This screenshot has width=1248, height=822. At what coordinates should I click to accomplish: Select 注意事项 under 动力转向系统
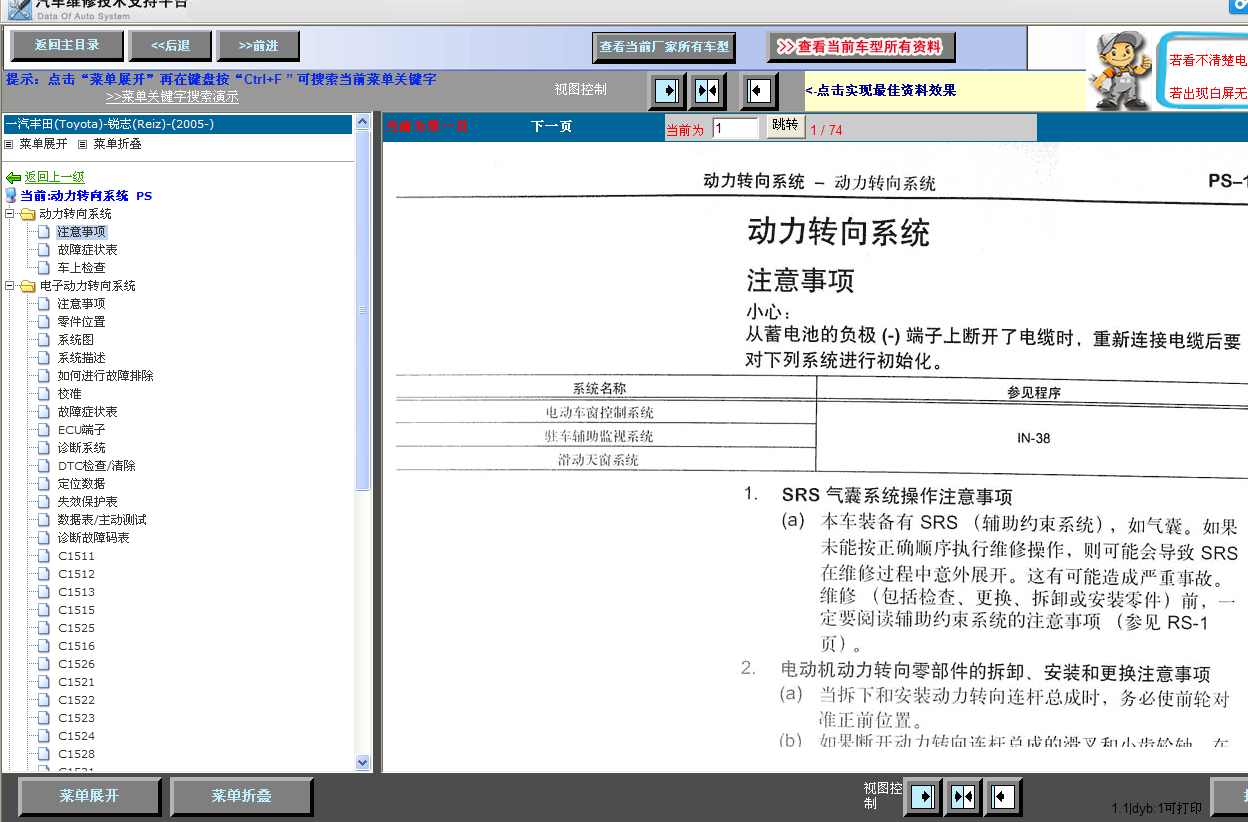click(x=81, y=232)
